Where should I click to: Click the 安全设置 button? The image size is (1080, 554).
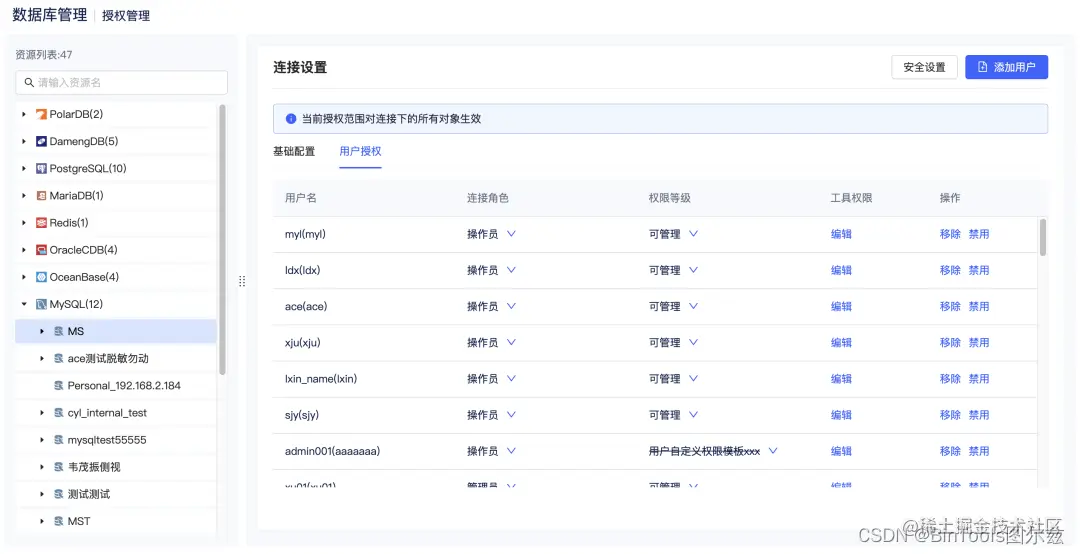pos(924,67)
